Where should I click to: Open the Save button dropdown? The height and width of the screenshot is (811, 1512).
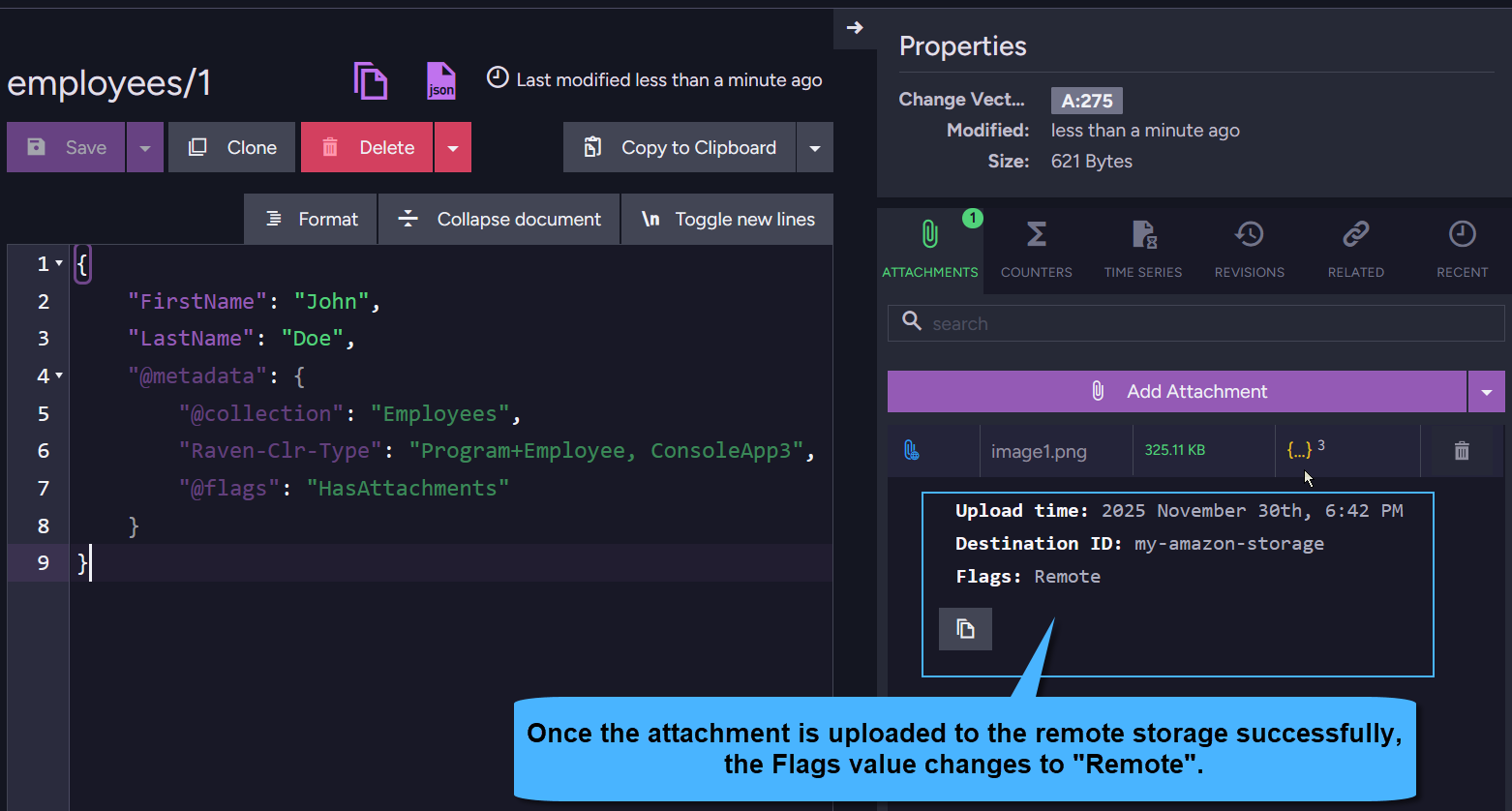[144, 147]
